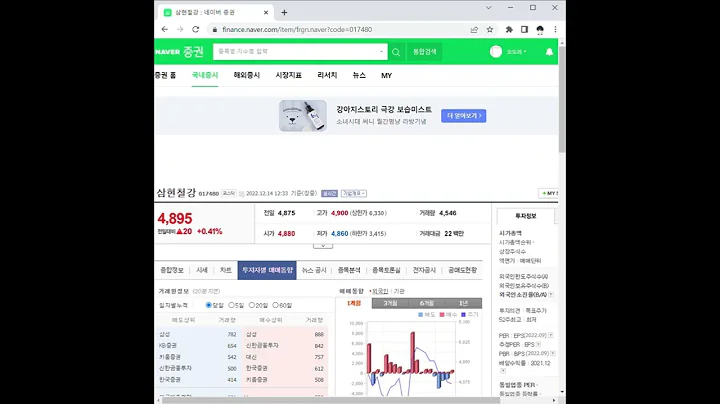Open the user nickname dropdown
720x404 pixels.
pyautogui.click(x=517, y=52)
